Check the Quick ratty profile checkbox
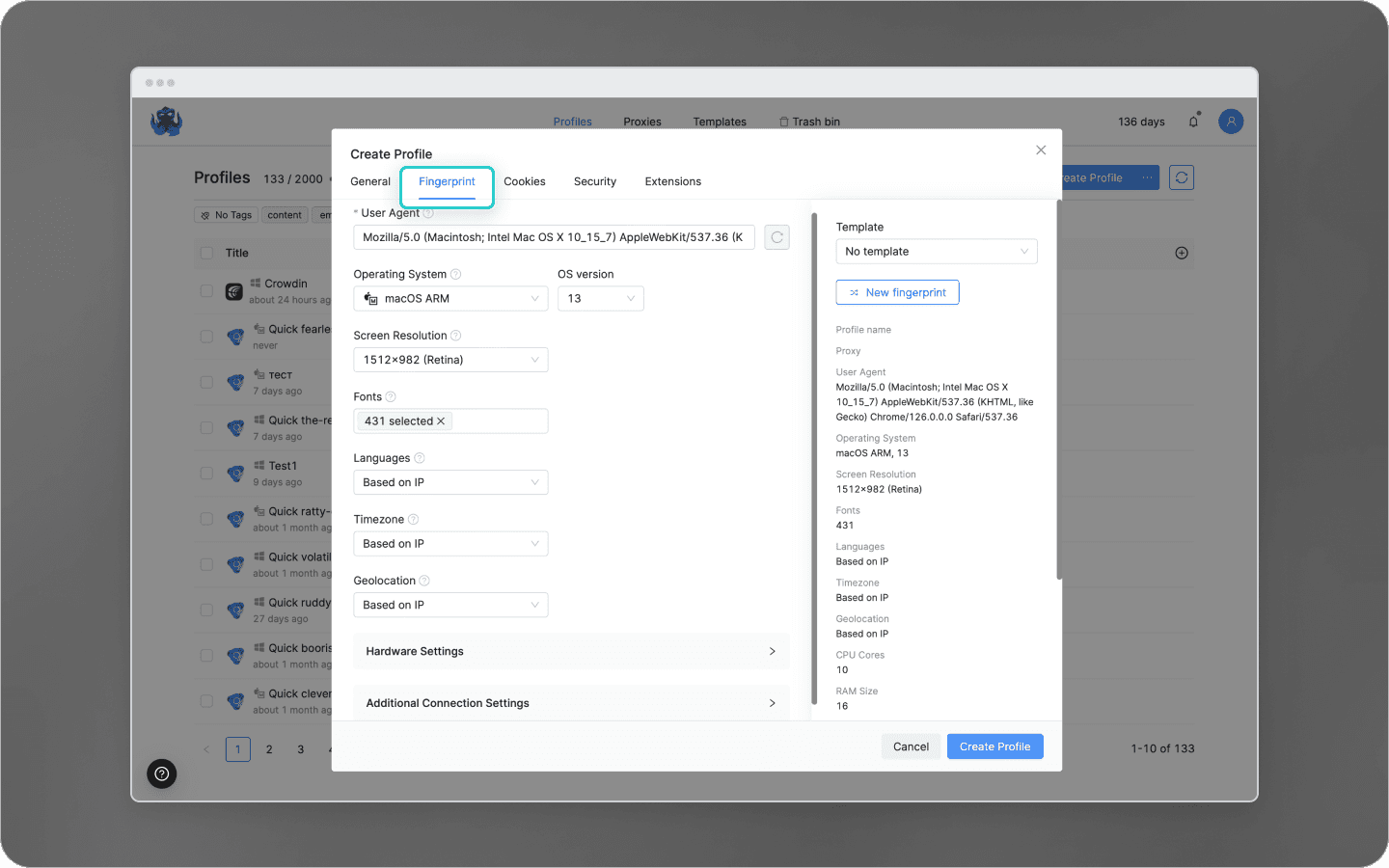The width and height of the screenshot is (1389, 868). [x=206, y=519]
